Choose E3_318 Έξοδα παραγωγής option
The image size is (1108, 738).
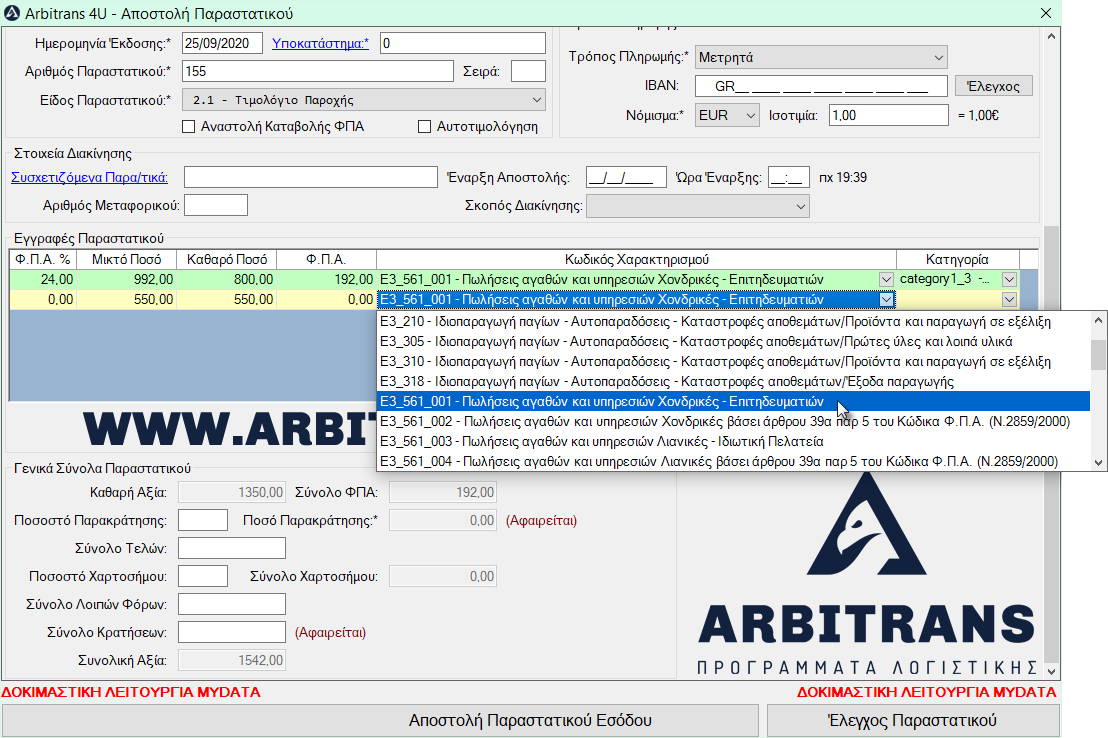(x=733, y=382)
